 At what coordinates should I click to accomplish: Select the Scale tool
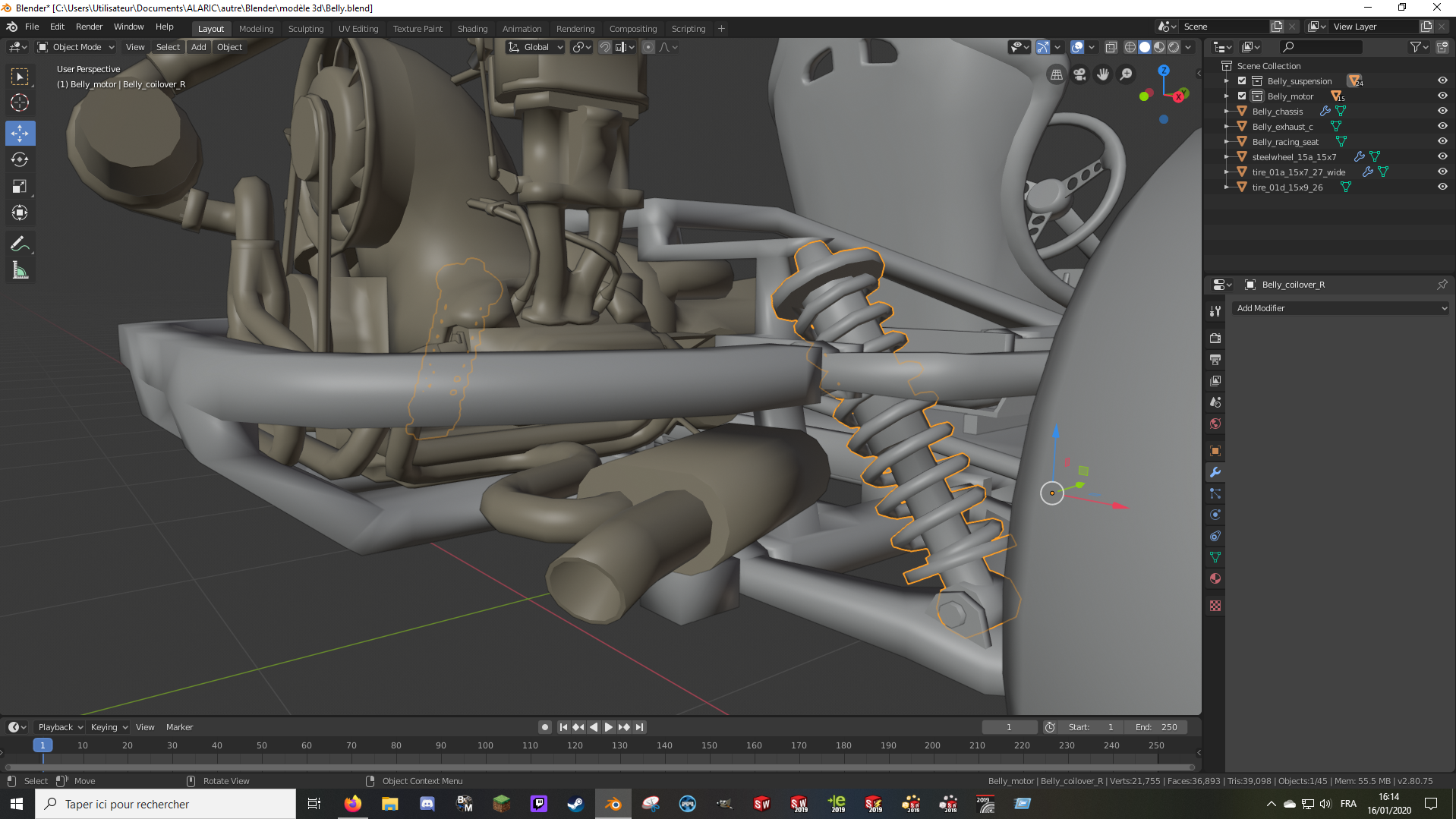(x=20, y=187)
